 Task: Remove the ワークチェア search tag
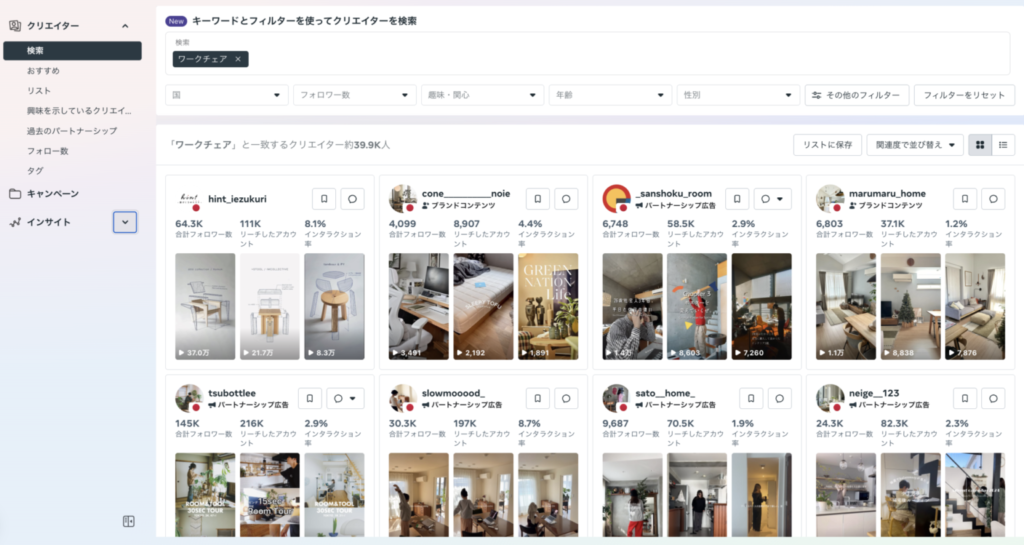[238, 59]
